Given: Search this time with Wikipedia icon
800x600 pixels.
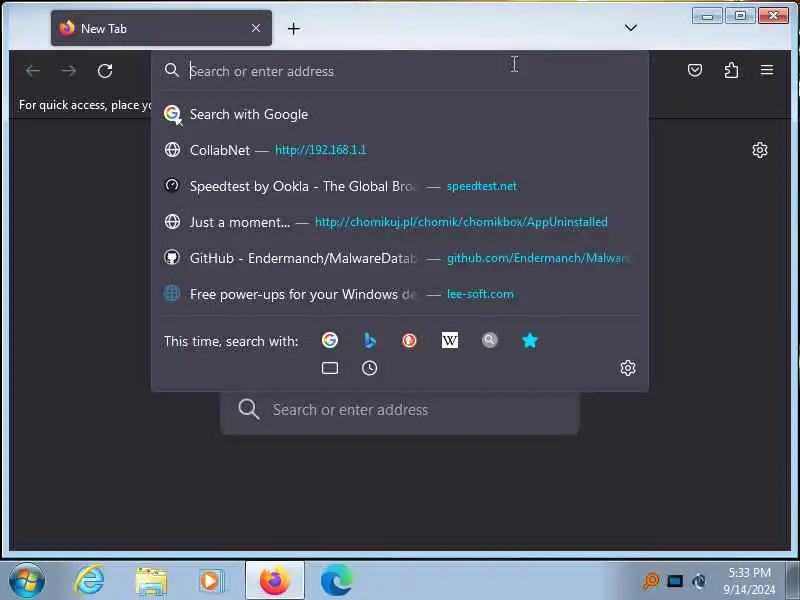Looking at the screenshot, I should (x=449, y=340).
